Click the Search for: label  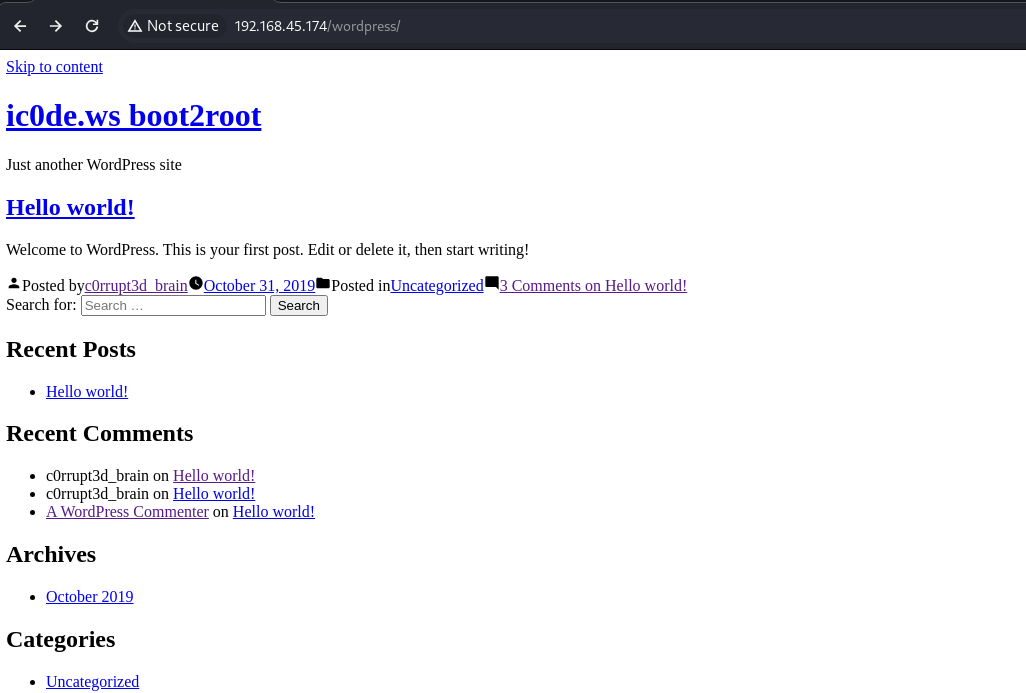click(41, 305)
